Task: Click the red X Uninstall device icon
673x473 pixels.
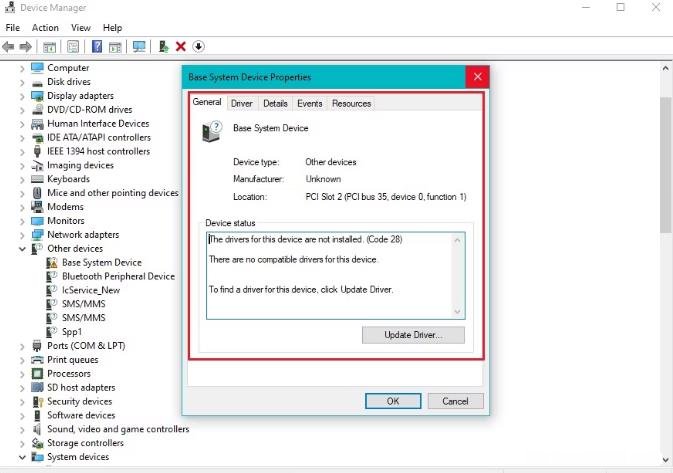Action: (181, 46)
